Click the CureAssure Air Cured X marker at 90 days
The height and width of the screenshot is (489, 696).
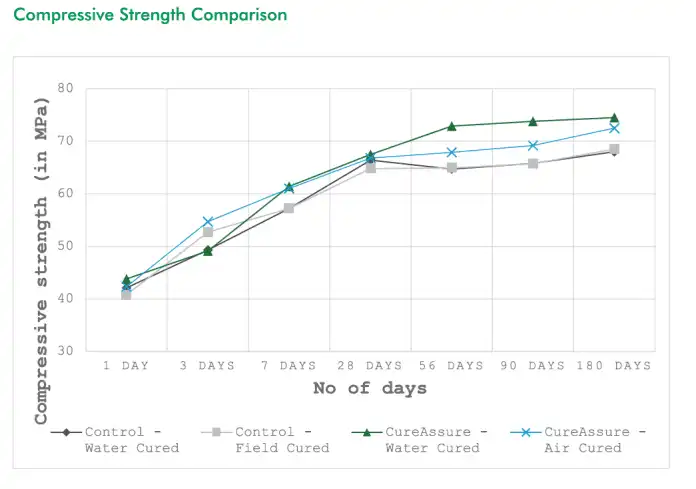tap(533, 145)
